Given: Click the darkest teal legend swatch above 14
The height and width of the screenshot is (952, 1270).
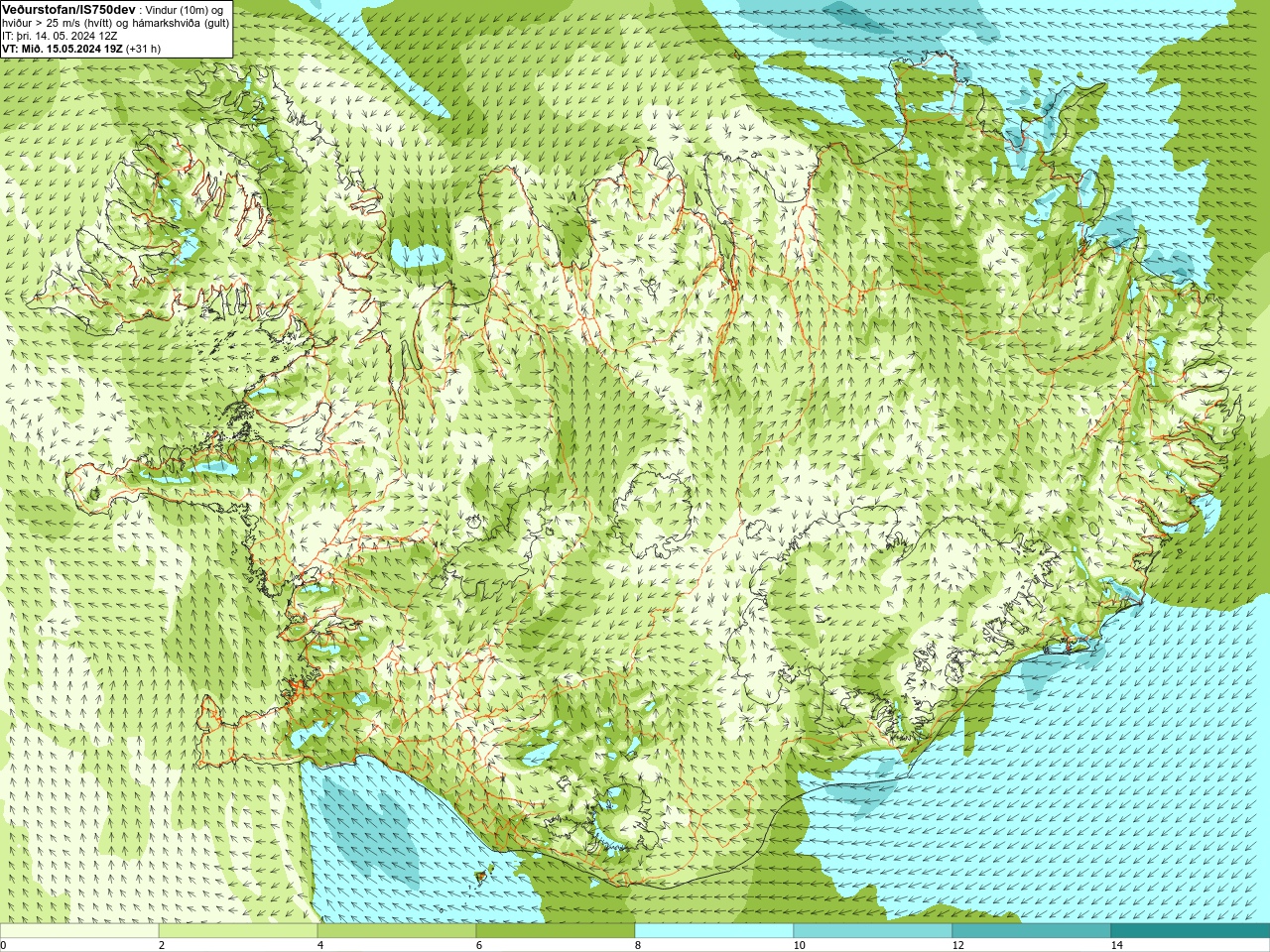Looking at the screenshot, I should 1191,930.
